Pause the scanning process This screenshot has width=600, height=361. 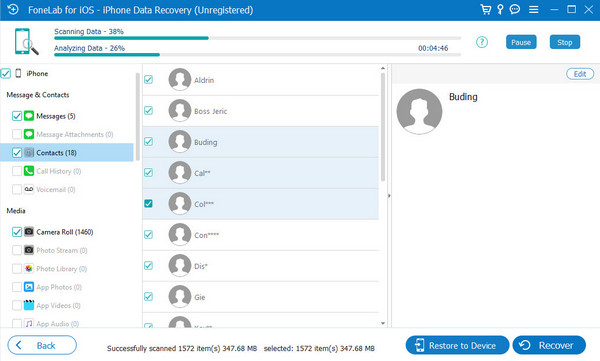(521, 42)
